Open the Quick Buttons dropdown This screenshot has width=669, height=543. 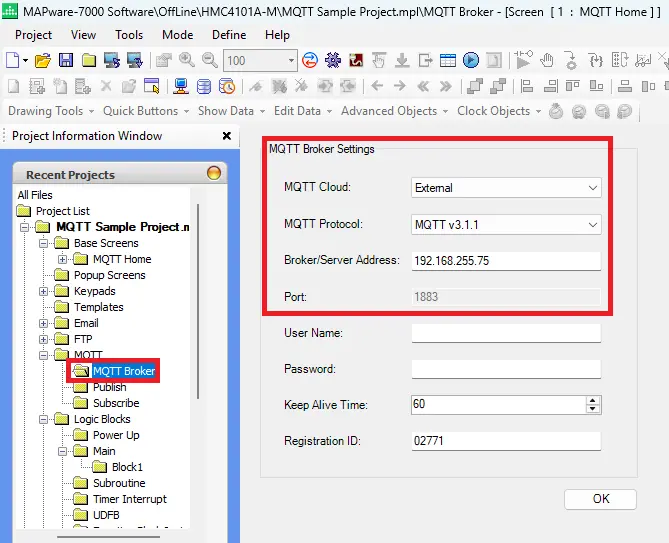tap(146, 111)
